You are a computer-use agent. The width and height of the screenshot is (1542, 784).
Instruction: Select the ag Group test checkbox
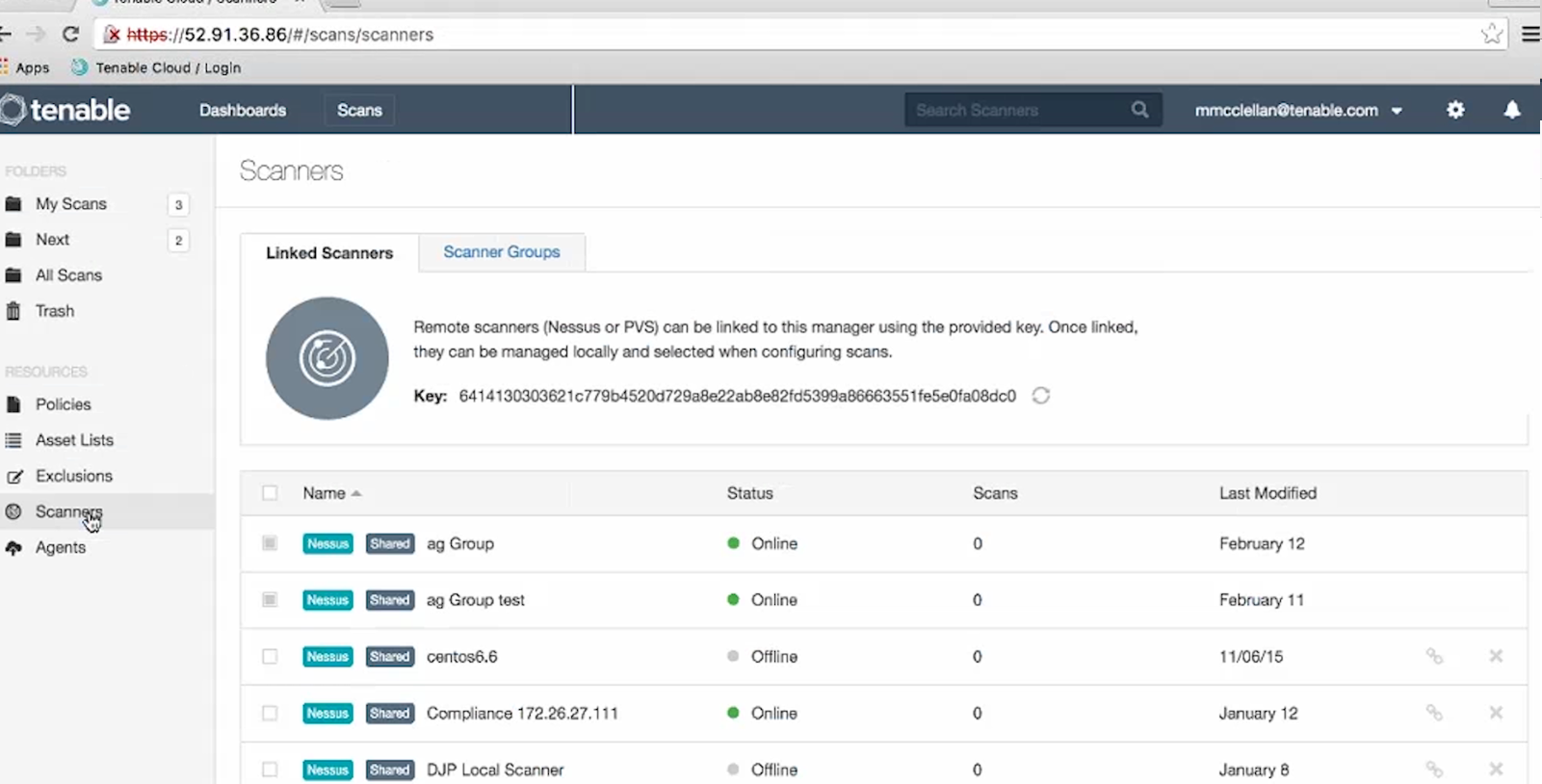click(x=270, y=600)
